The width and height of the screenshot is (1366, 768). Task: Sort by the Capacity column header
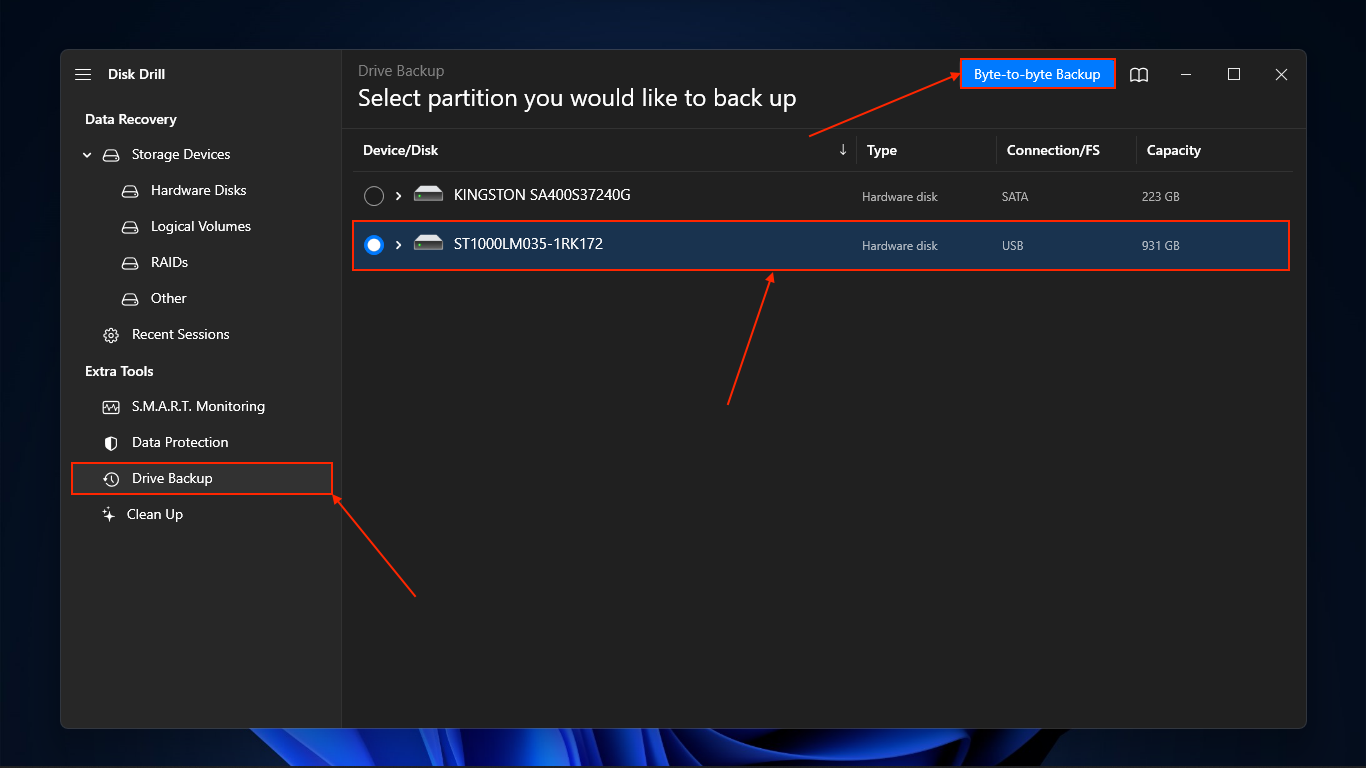pos(1174,150)
